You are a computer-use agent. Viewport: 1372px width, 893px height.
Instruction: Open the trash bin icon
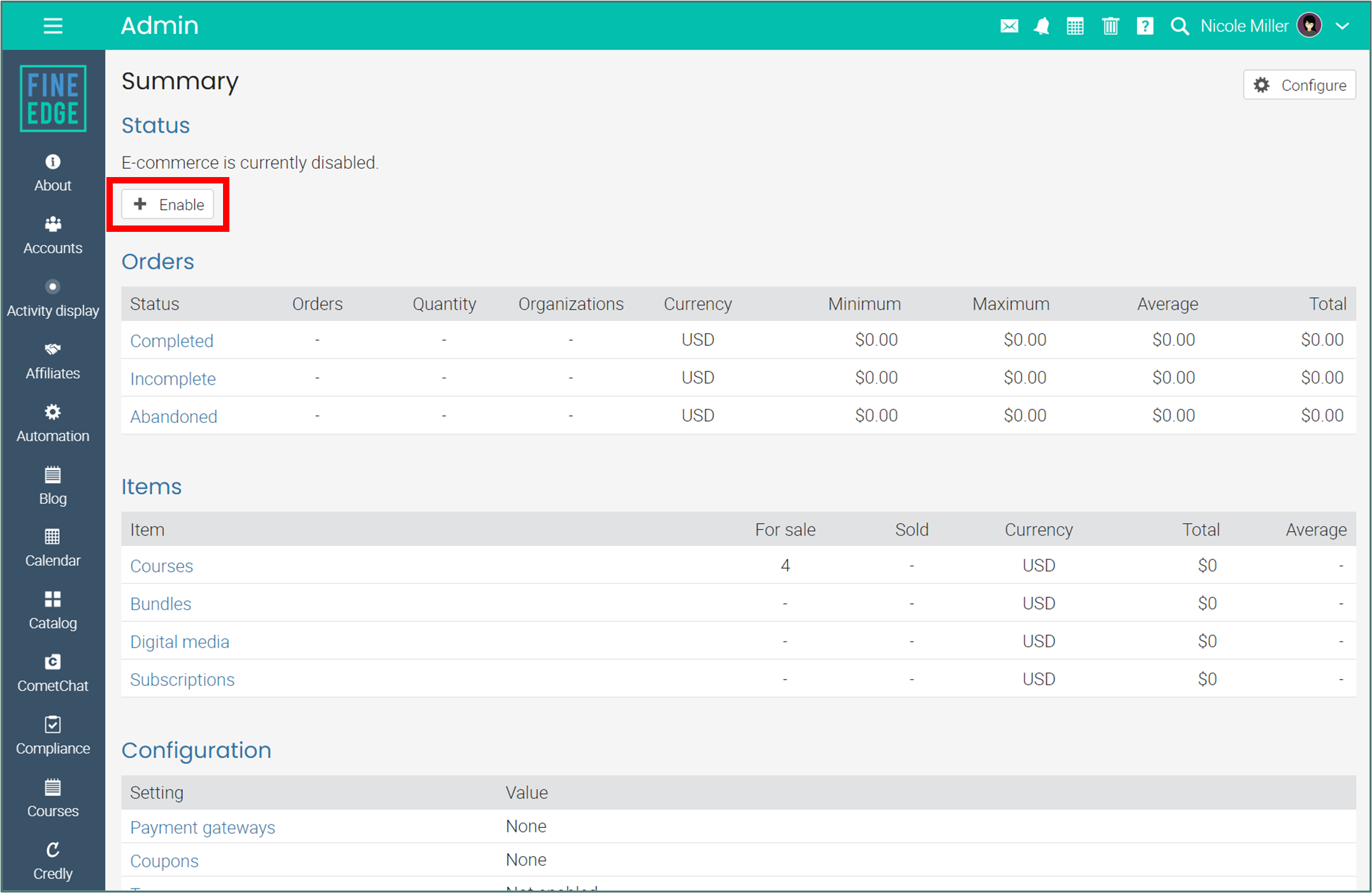tap(1110, 26)
